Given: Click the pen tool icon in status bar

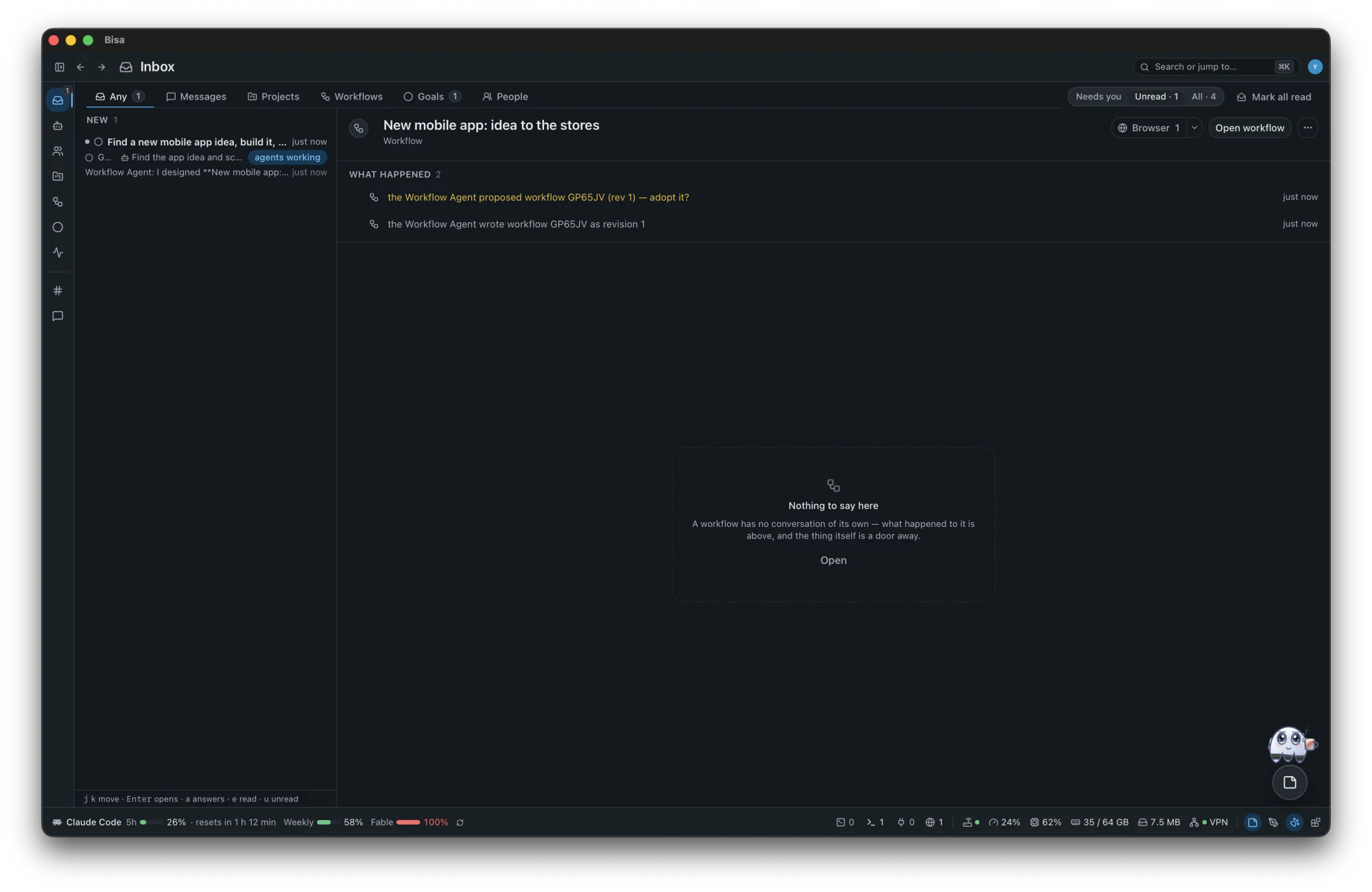Looking at the screenshot, I should click(1273, 823).
